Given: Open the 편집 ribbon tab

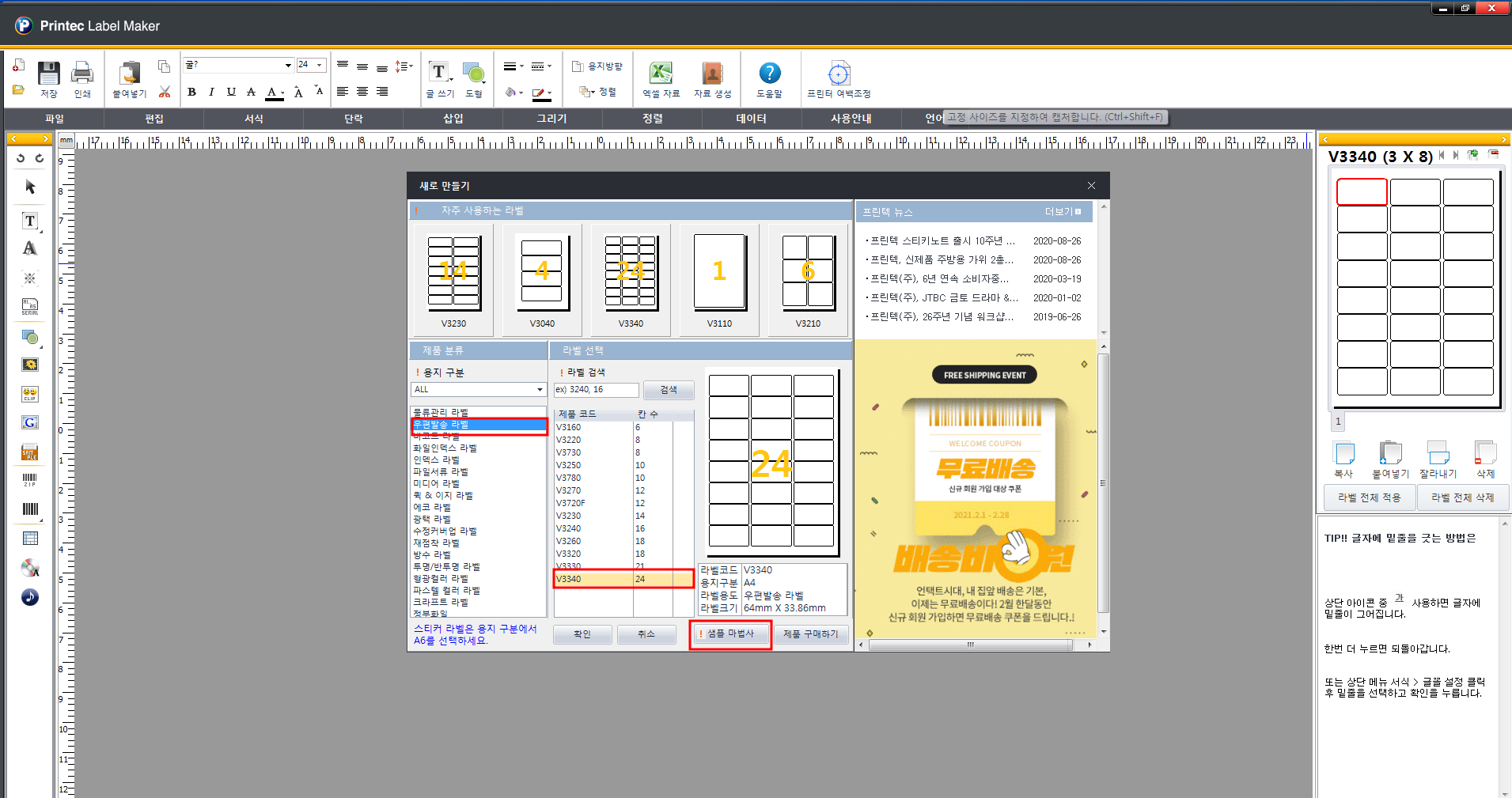Looking at the screenshot, I should pos(154,119).
